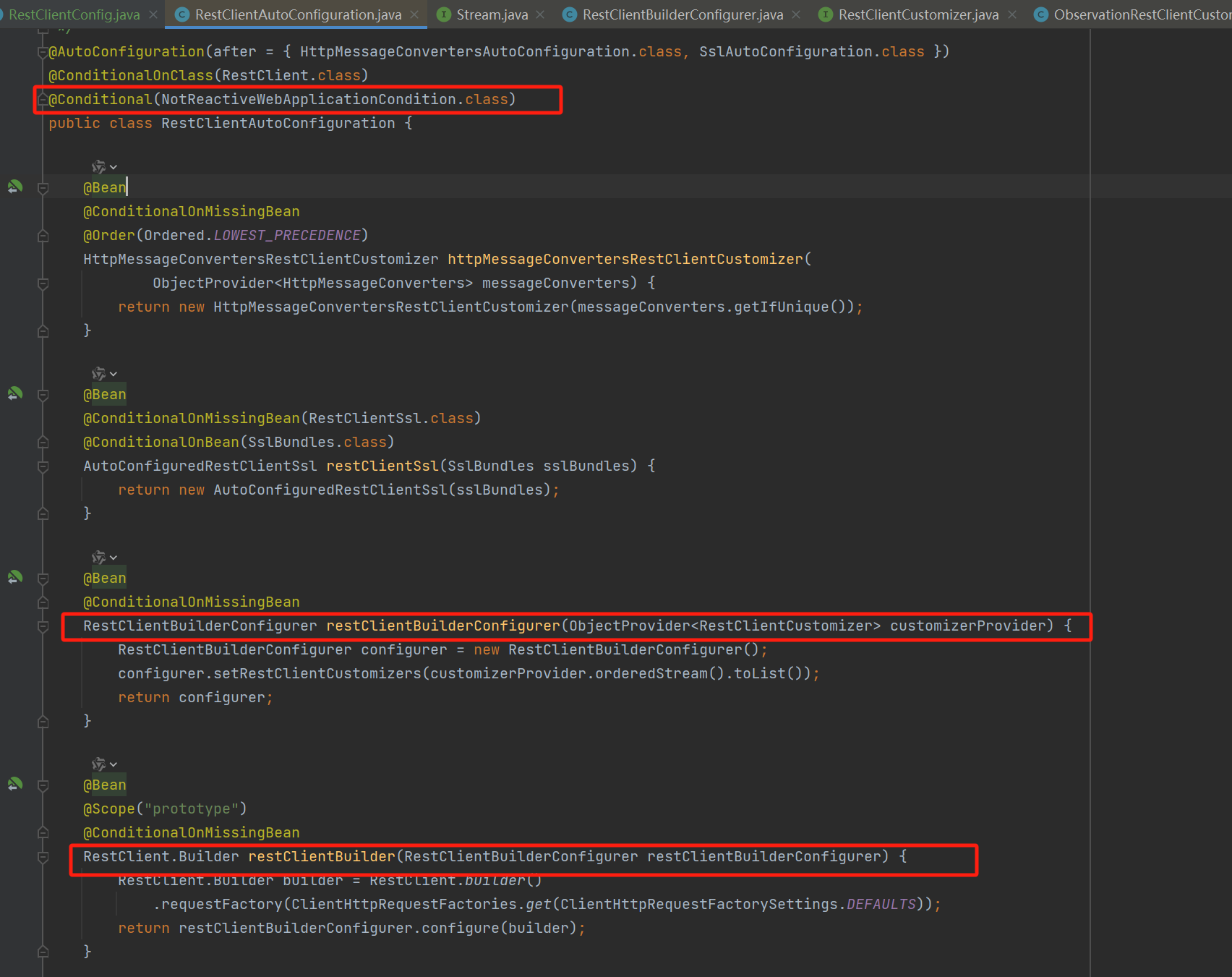Image resolution: width=1232 pixels, height=977 pixels.
Task: Collapse fold marker at the restClientSsl @Bean line
Action: [43, 395]
